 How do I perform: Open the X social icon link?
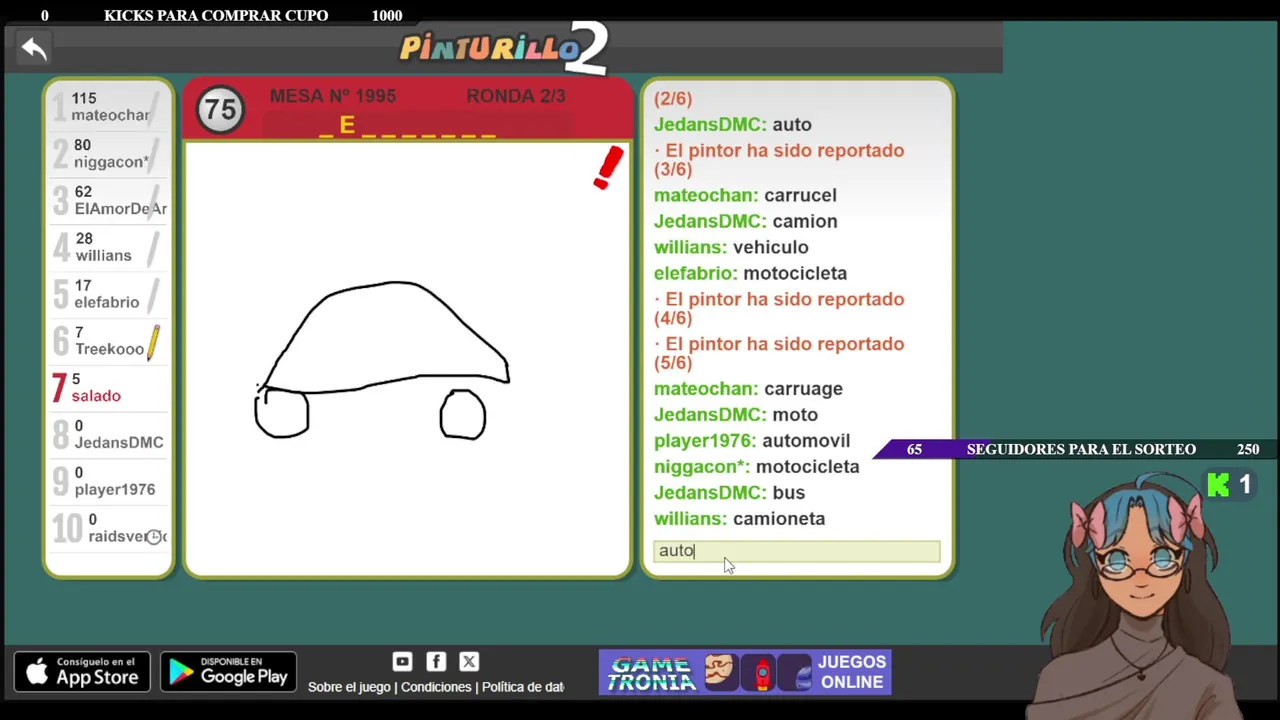pyautogui.click(x=469, y=661)
